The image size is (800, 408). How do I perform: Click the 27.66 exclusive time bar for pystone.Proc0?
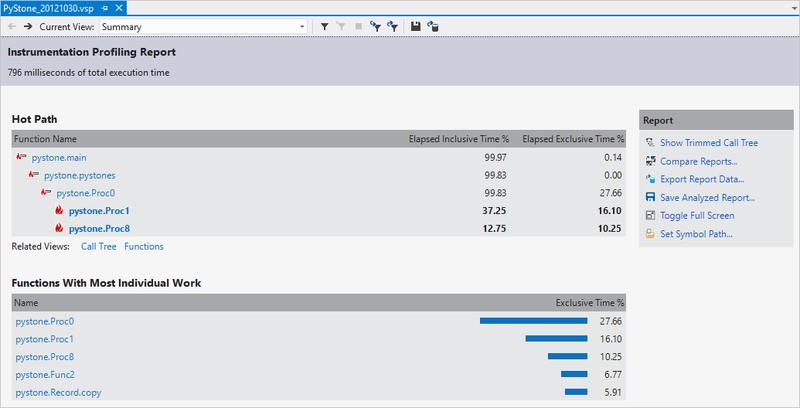(x=533, y=321)
